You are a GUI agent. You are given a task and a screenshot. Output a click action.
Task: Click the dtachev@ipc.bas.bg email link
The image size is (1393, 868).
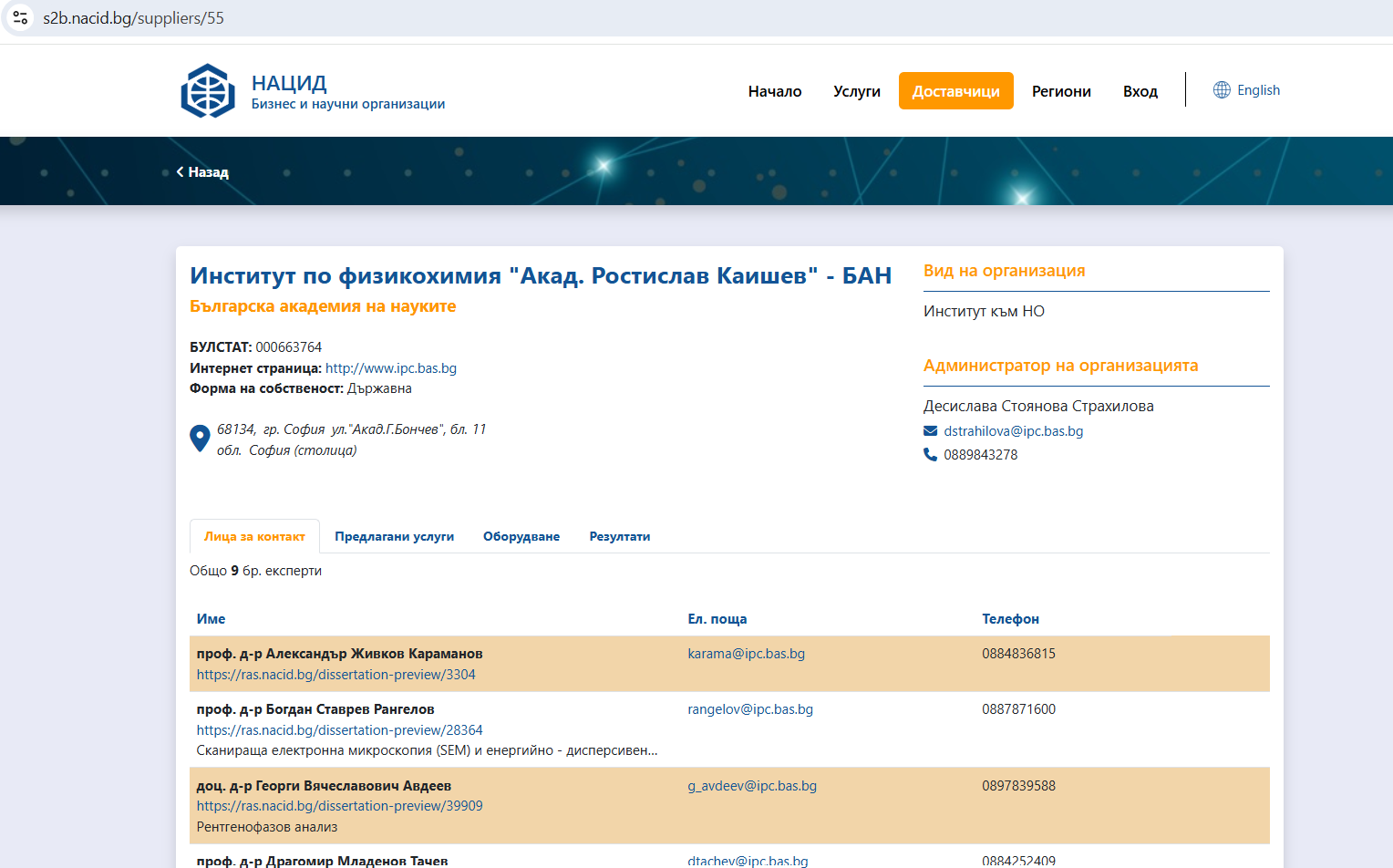(748, 861)
